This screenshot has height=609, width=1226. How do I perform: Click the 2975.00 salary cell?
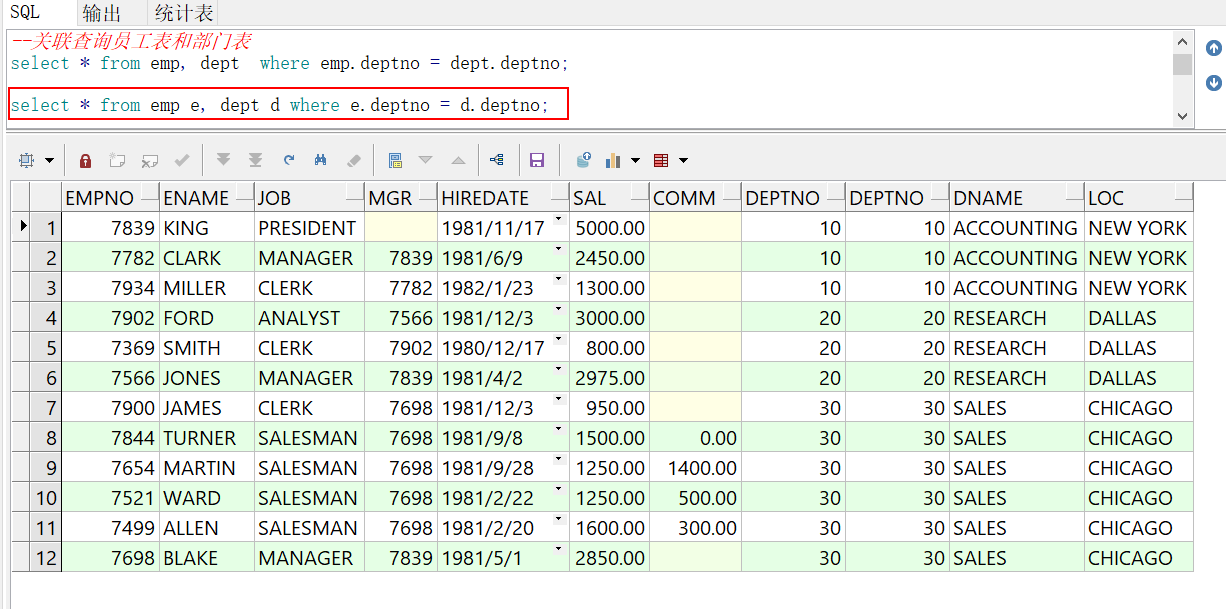coord(609,377)
